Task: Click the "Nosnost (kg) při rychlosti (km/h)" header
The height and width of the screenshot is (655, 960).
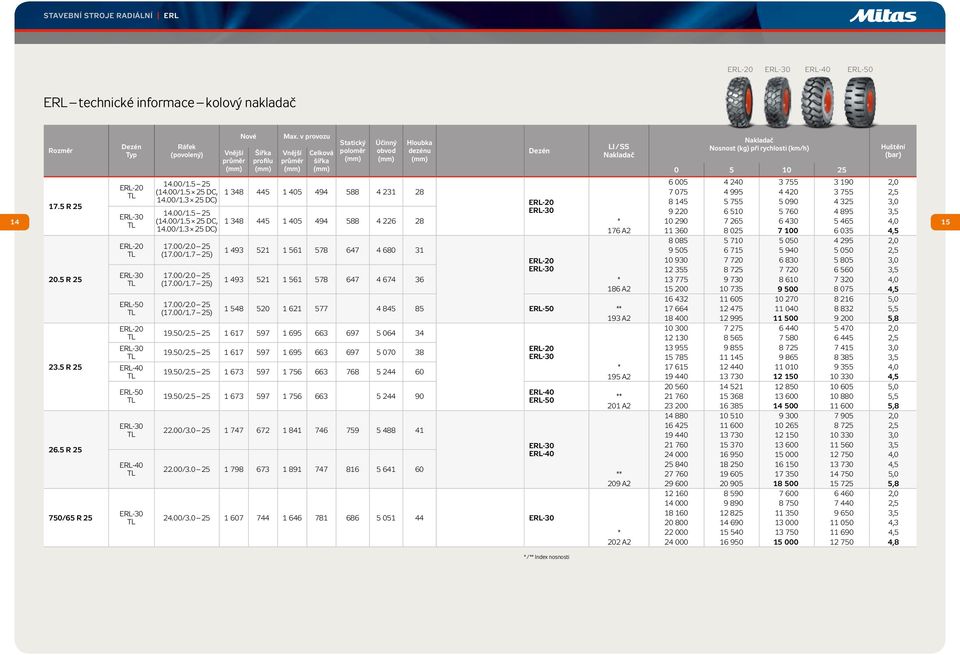Action: click(759, 148)
